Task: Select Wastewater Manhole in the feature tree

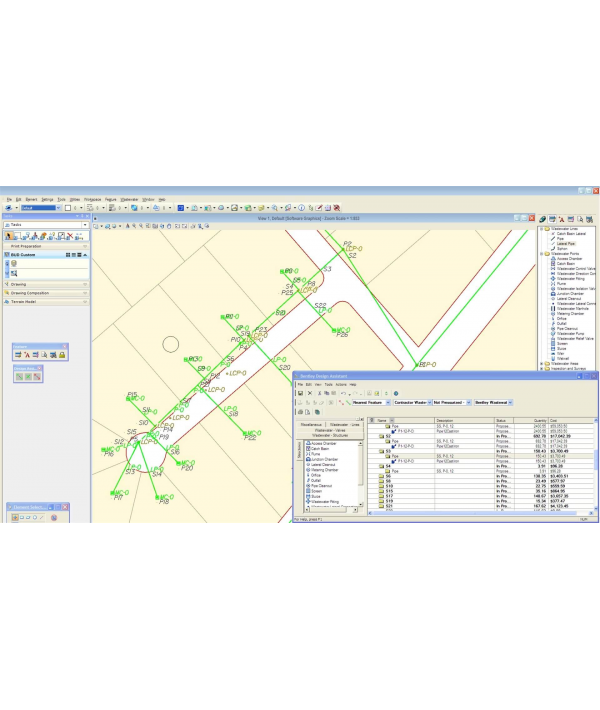Action: tap(573, 309)
